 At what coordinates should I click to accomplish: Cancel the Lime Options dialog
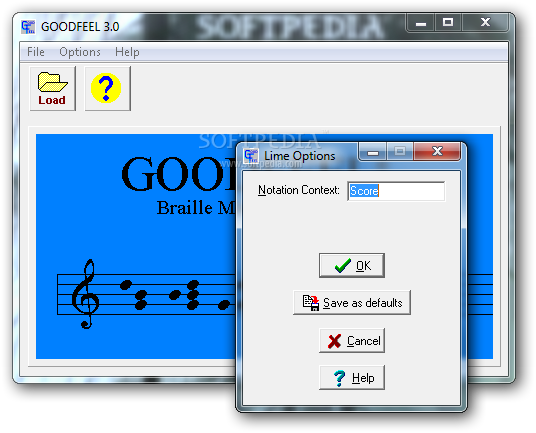[x=352, y=340]
